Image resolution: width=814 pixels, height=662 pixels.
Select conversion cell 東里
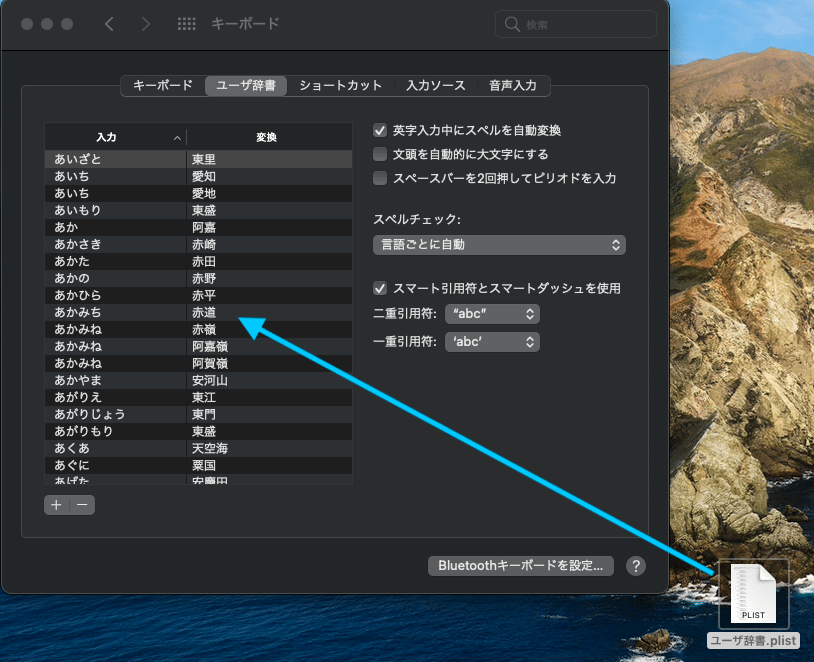269,159
